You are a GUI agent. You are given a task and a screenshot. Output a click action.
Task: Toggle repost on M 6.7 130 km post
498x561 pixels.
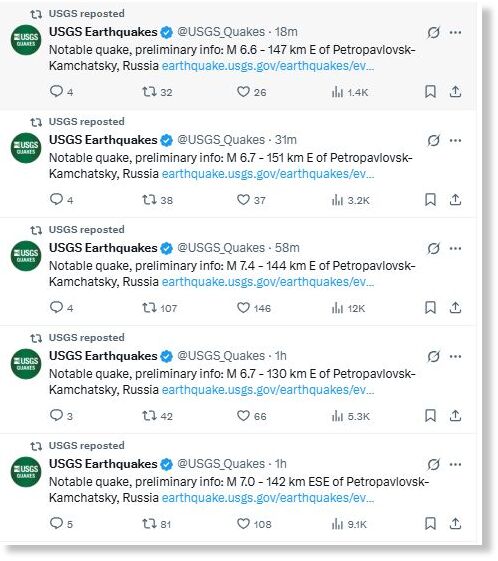pyautogui.click(x=157, y=416)
